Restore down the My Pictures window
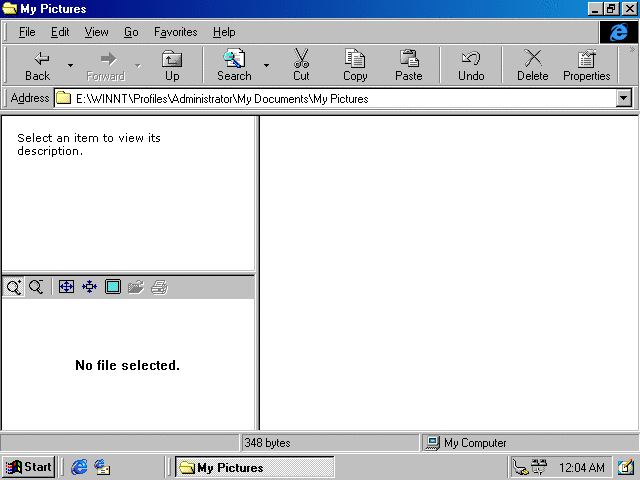640x480 pixels. (x=611, y=9)
